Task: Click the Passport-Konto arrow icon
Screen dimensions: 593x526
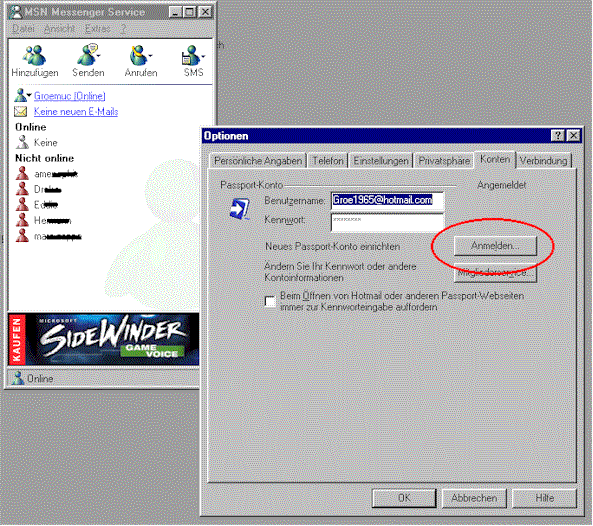Action: point(240,209)
